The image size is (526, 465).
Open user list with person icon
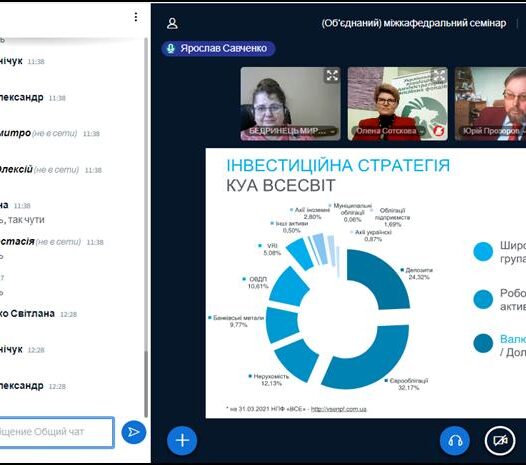pos(172,23)
